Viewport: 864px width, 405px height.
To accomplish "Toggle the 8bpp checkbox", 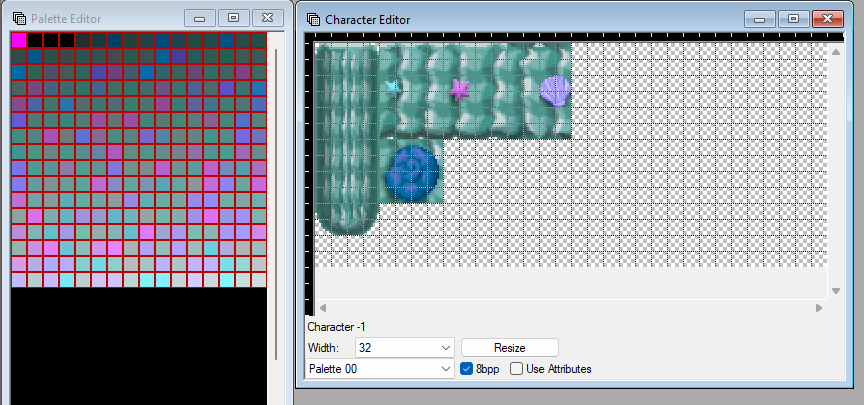I will 466,369.
